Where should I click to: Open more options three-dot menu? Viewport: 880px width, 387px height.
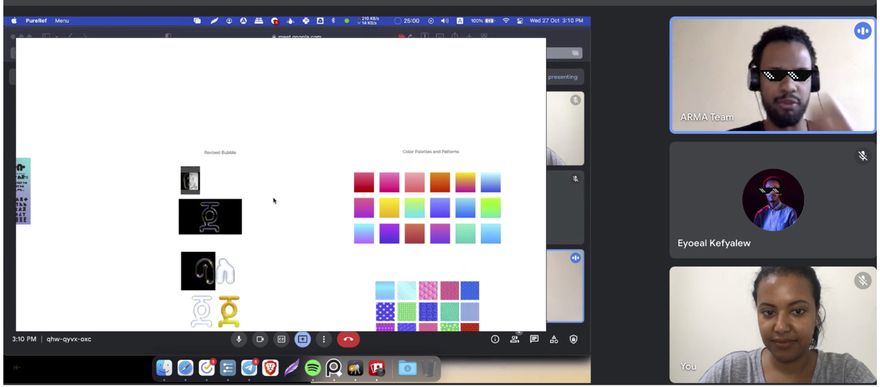(324, 339)
